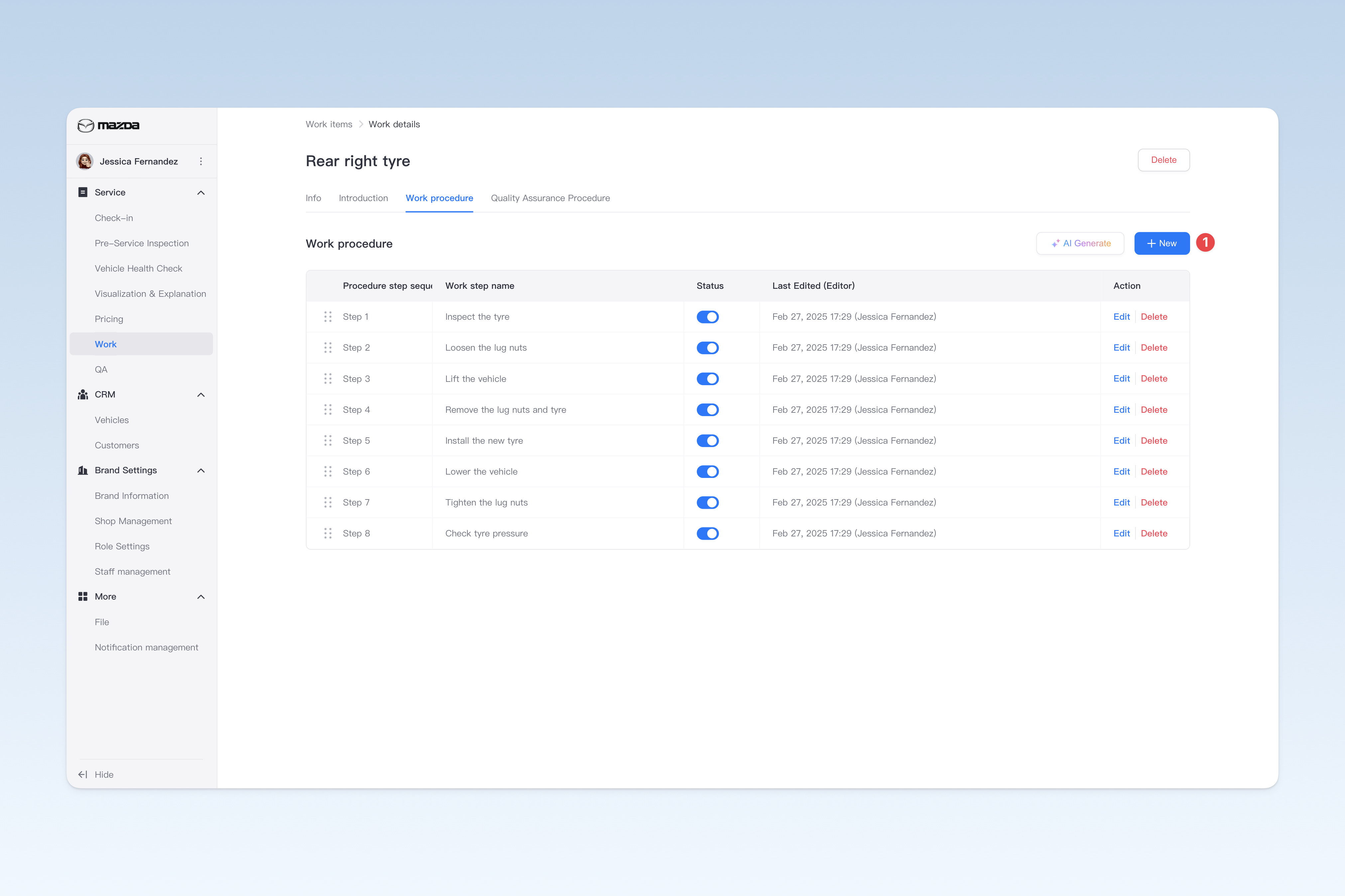Click Jessica Fernandez's avatar picture
The height and width of the screenshot is (896, 1345).
tap(85, 161)
